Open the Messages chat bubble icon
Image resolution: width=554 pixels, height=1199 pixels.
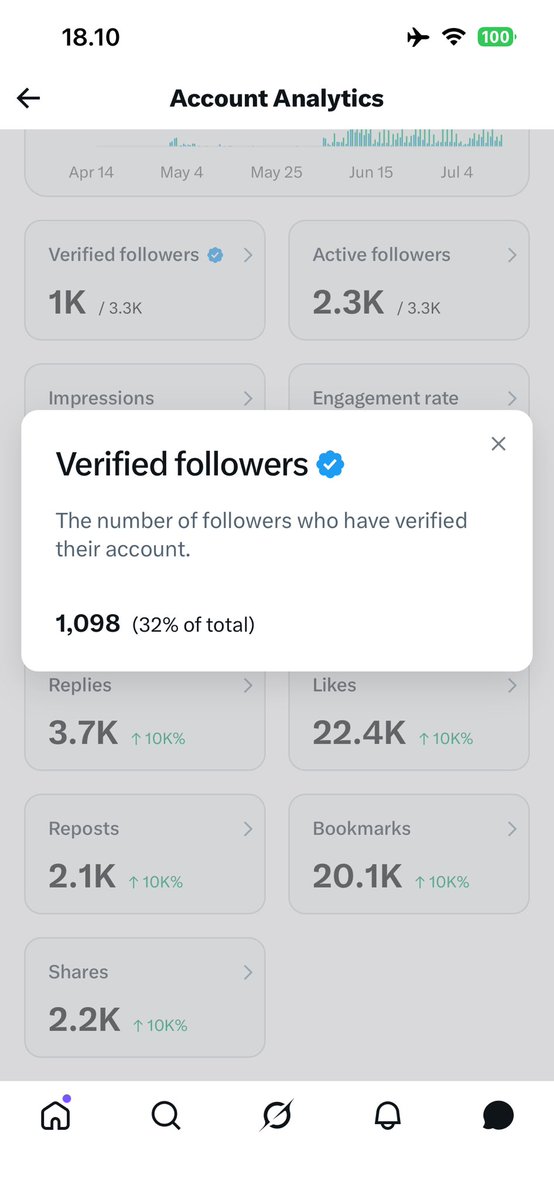(498, 1115)
